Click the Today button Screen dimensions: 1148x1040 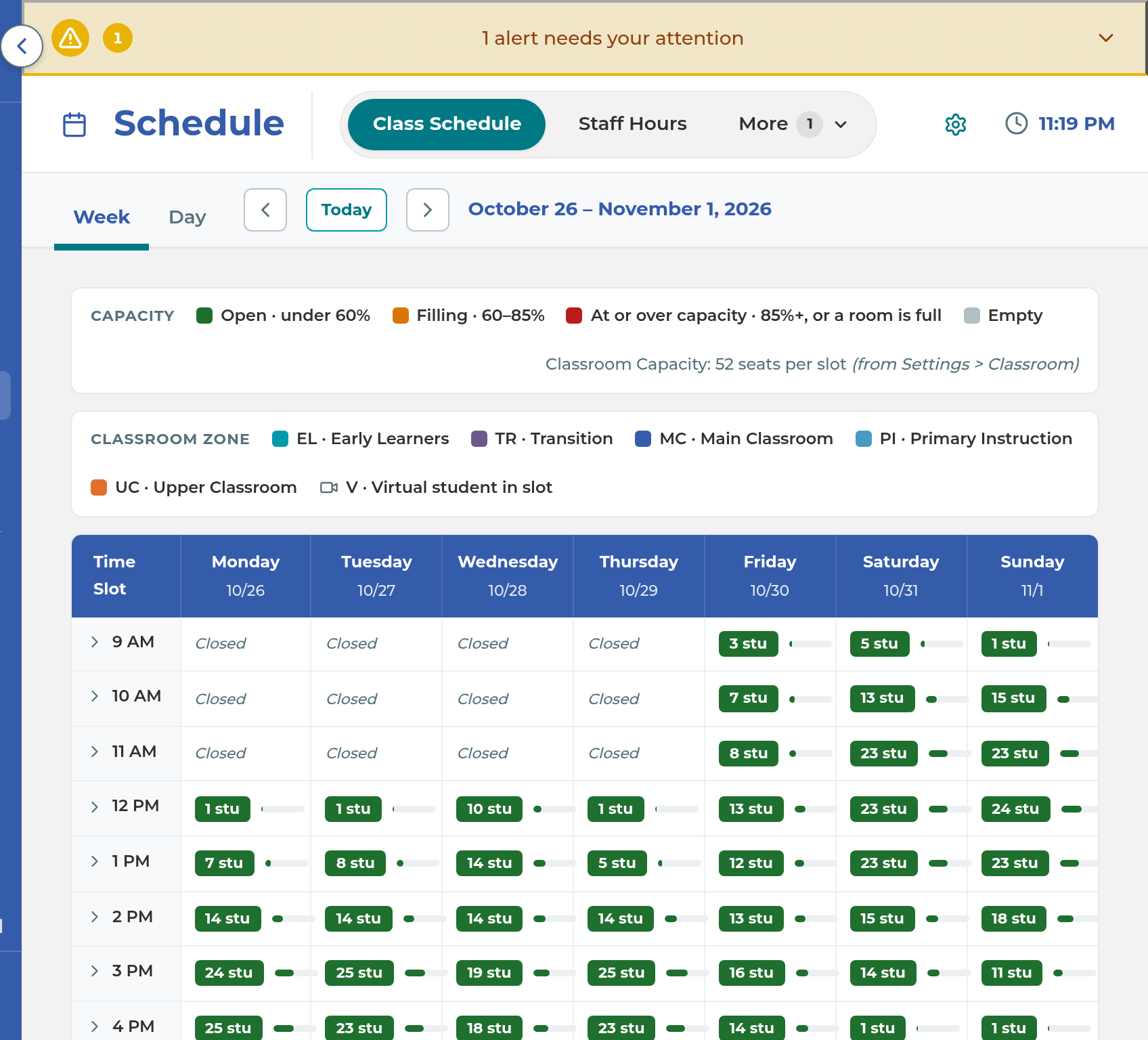(347, 210)
